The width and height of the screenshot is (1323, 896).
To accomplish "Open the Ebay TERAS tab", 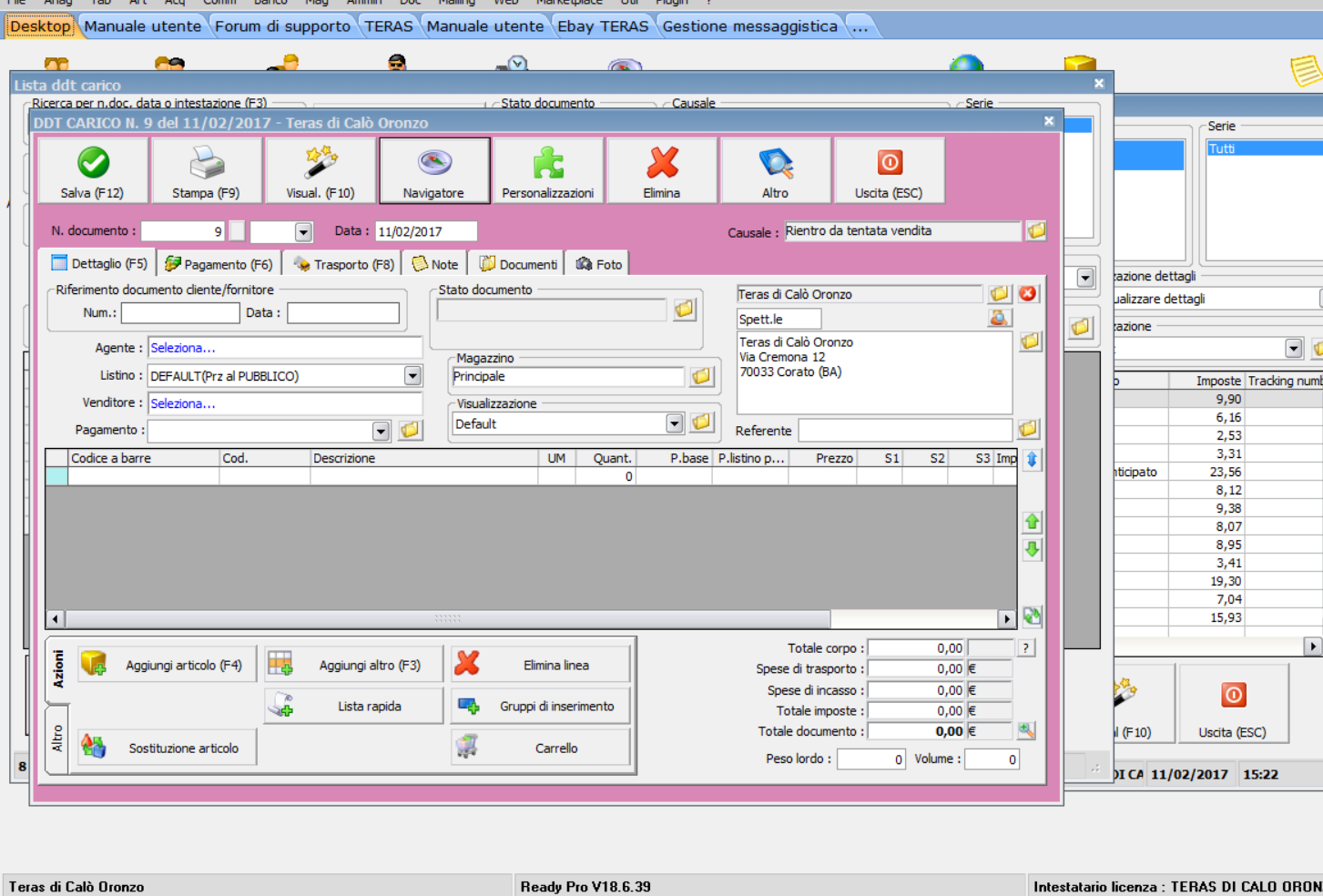I will tap(603, 26).
